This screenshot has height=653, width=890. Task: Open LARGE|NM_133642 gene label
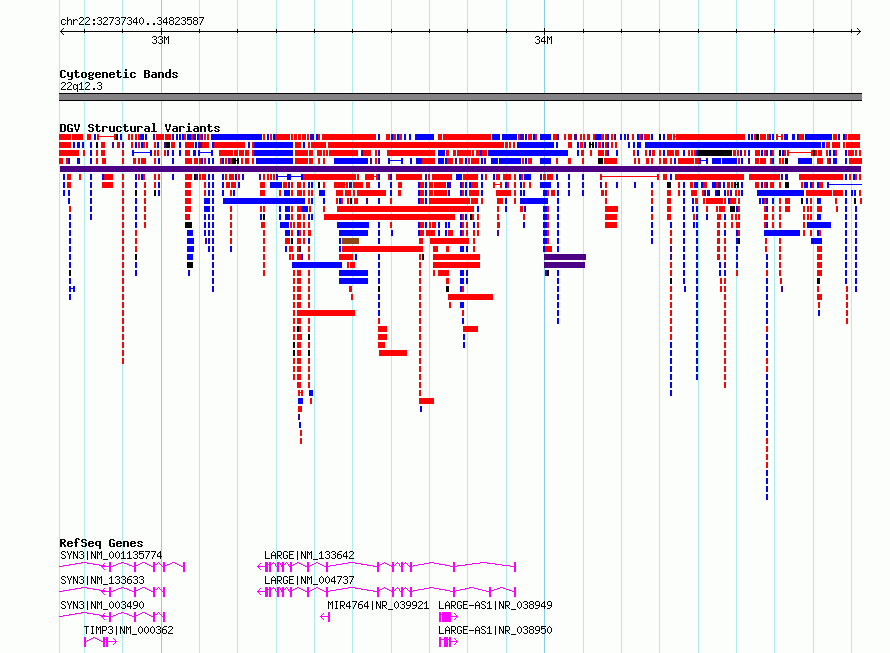pos(309,555)
